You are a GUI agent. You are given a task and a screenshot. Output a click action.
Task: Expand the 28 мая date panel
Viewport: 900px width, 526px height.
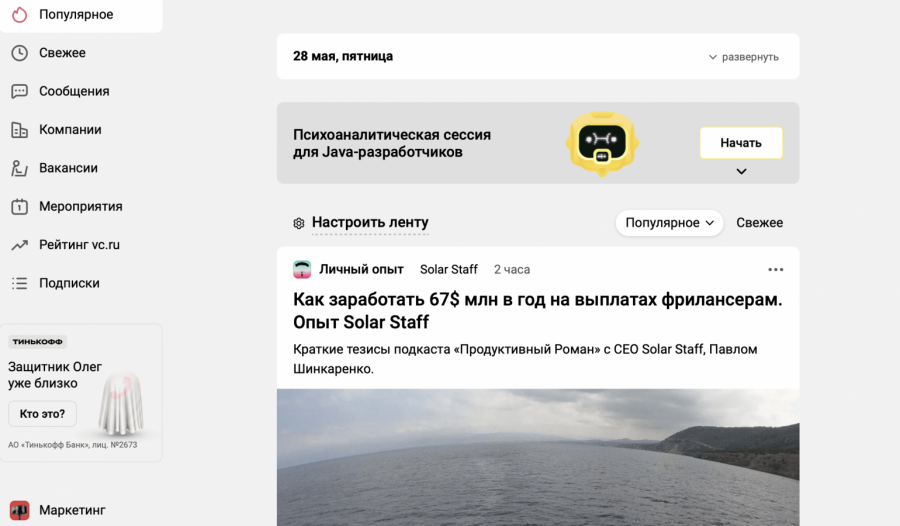(743, 57)
